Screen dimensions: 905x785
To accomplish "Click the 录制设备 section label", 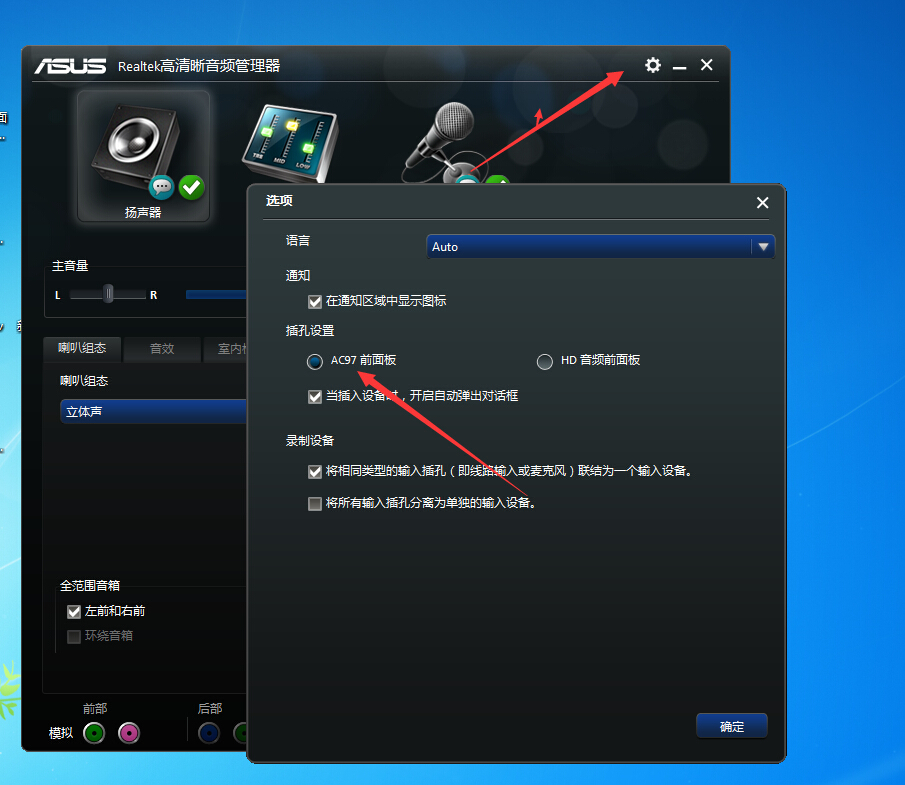I will (310, 441).
